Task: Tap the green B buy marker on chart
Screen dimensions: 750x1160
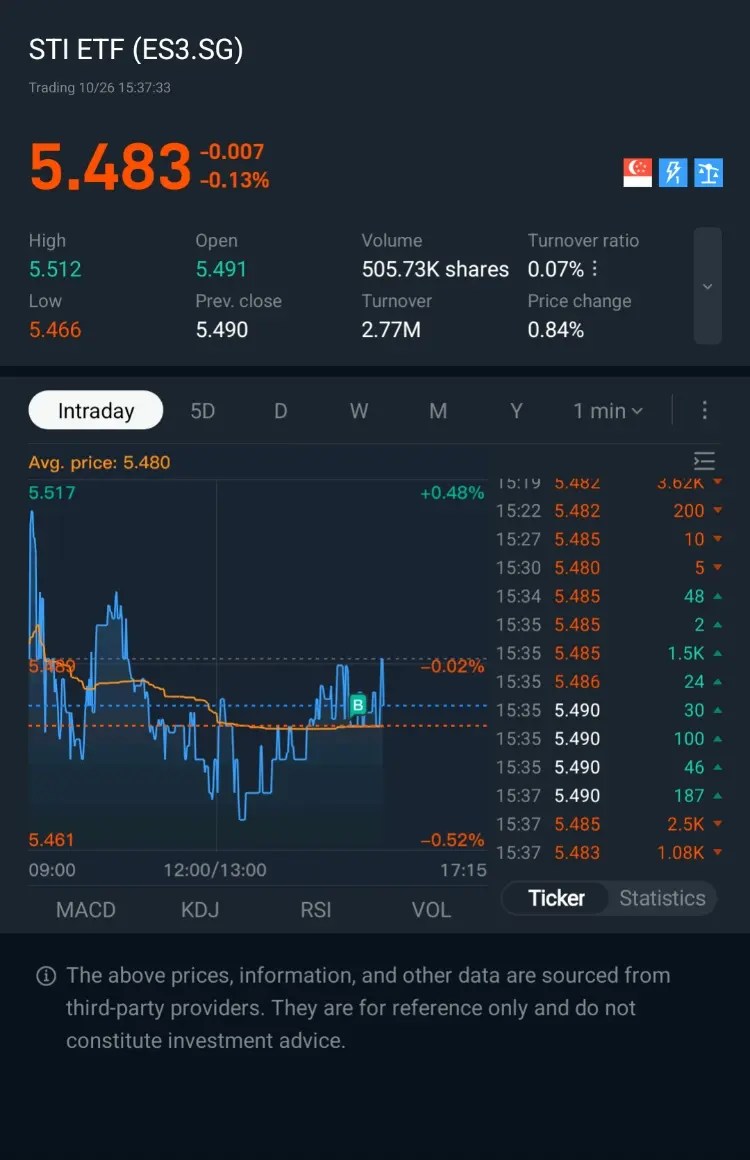Action: coord(358,705)
